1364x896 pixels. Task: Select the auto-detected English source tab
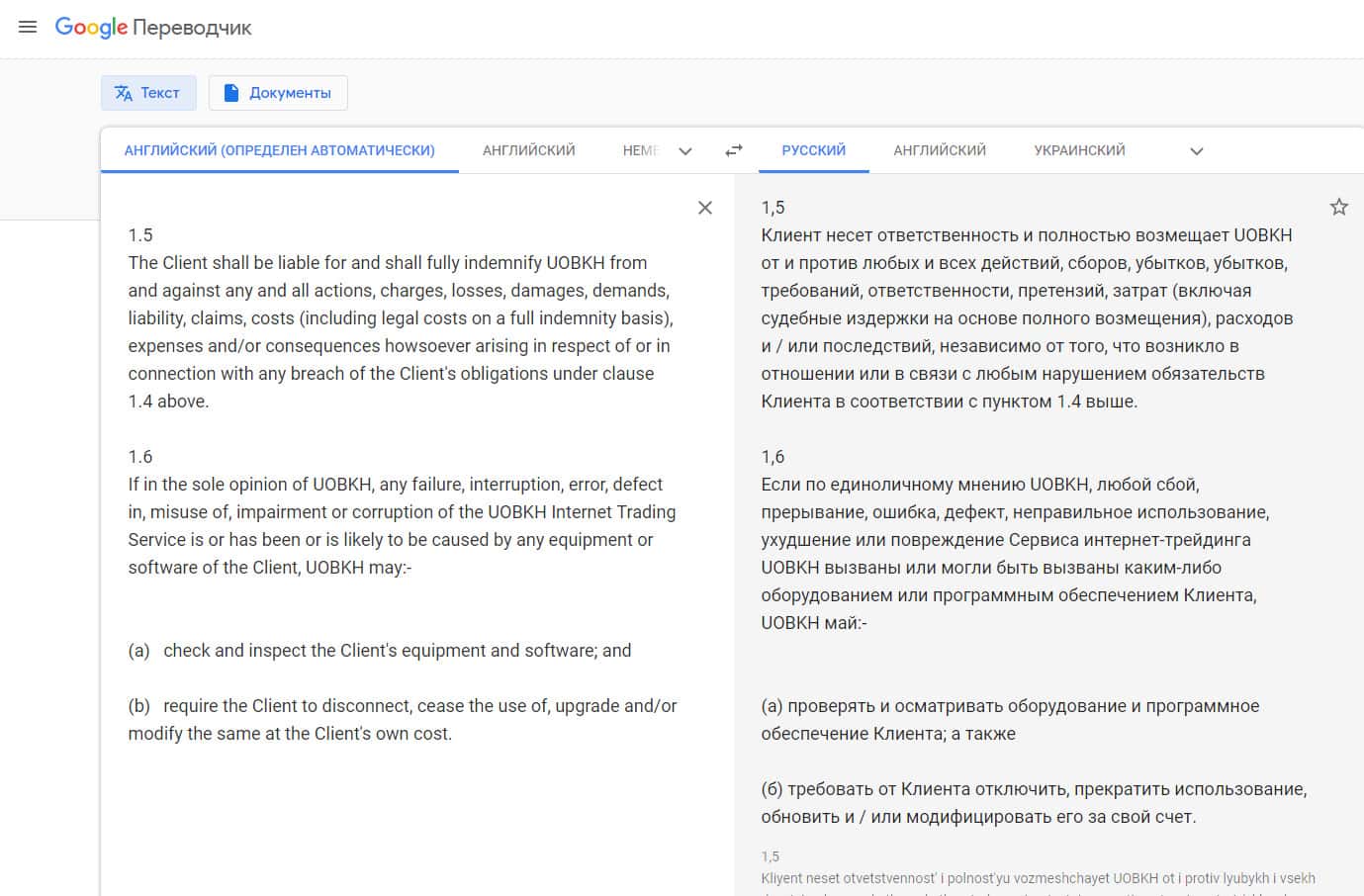(279, 150)
